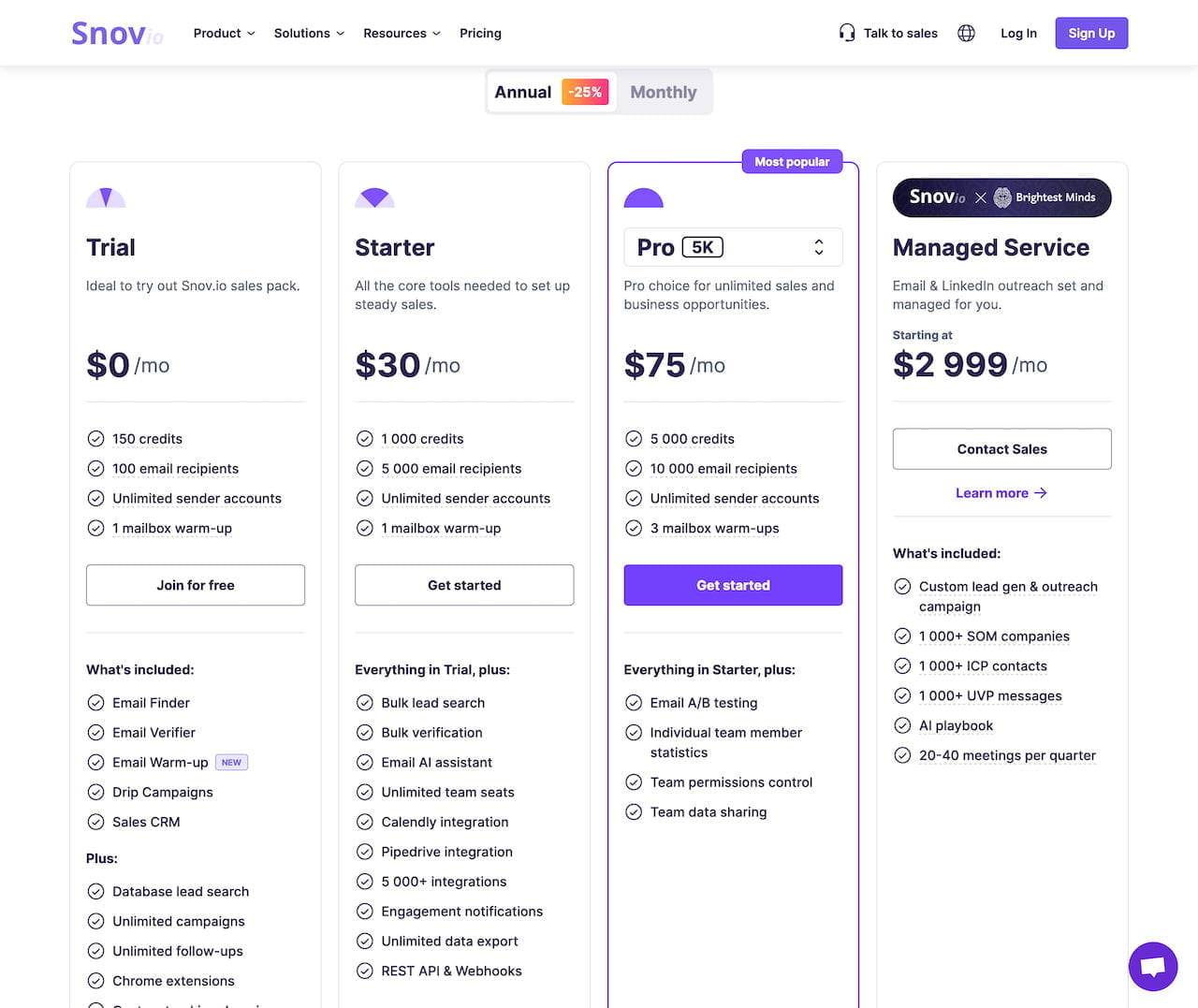Select Annual billing option

[522, 92]
